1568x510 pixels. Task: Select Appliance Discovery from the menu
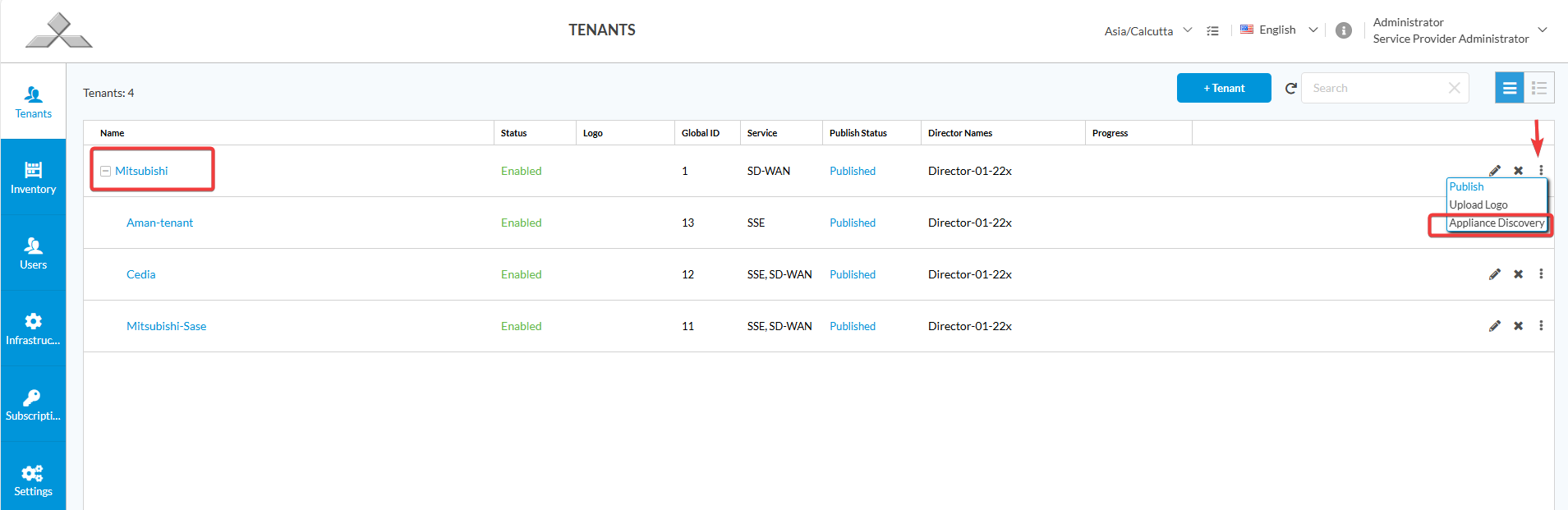click(x=1497, y=223)
